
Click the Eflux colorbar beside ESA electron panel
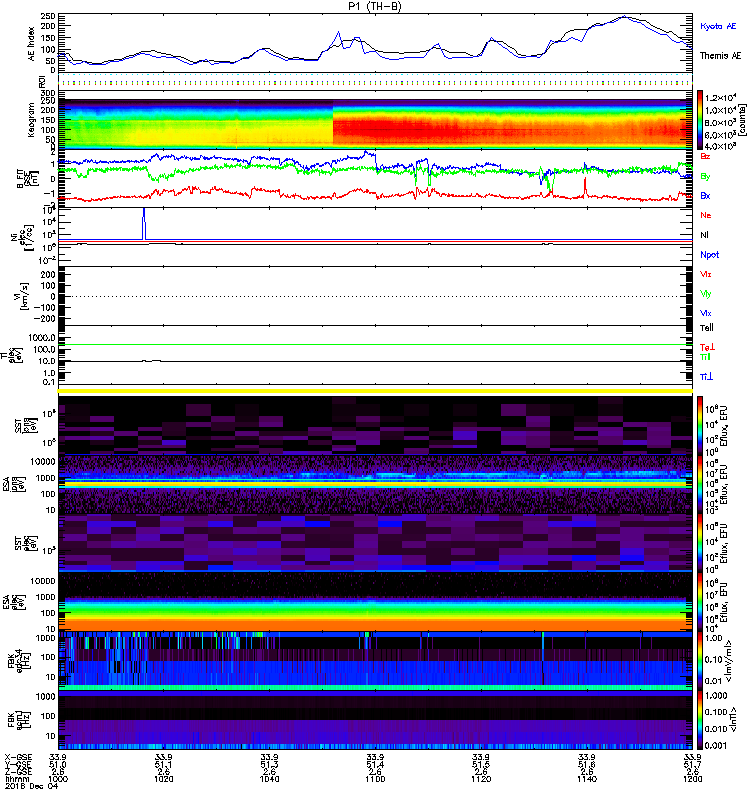click(x=700, y=602)
